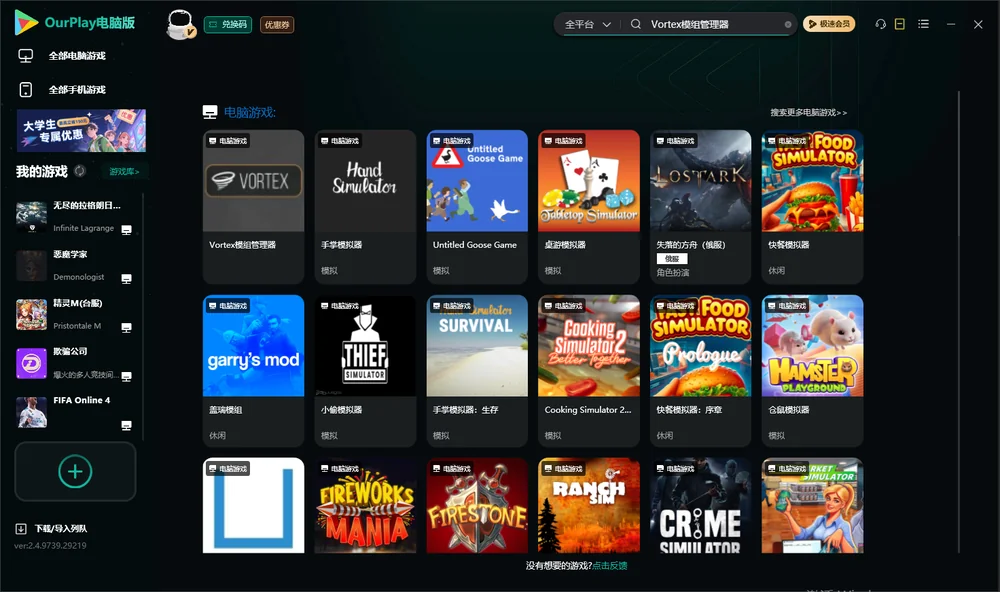The image size is (1000, 592).
Task: Select 恶魔学家 Demonologist in my games
Action: 74,266
